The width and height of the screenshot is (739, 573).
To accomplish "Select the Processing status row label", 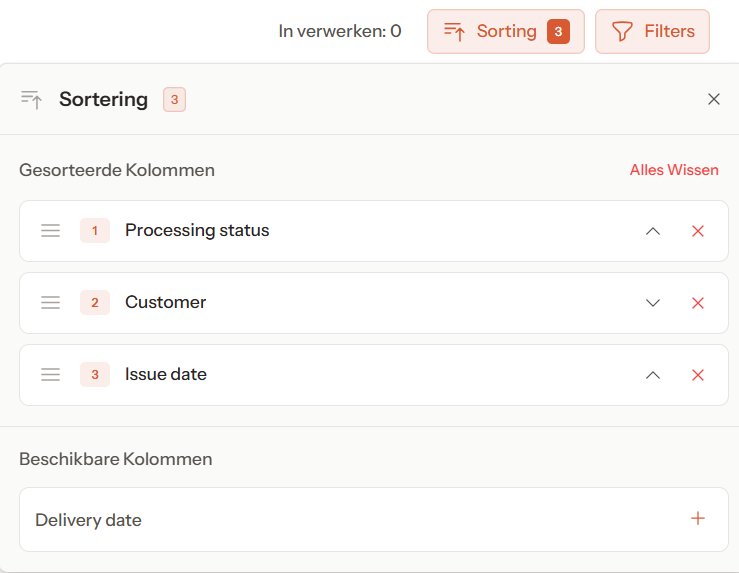I will [x=197, y=231].
